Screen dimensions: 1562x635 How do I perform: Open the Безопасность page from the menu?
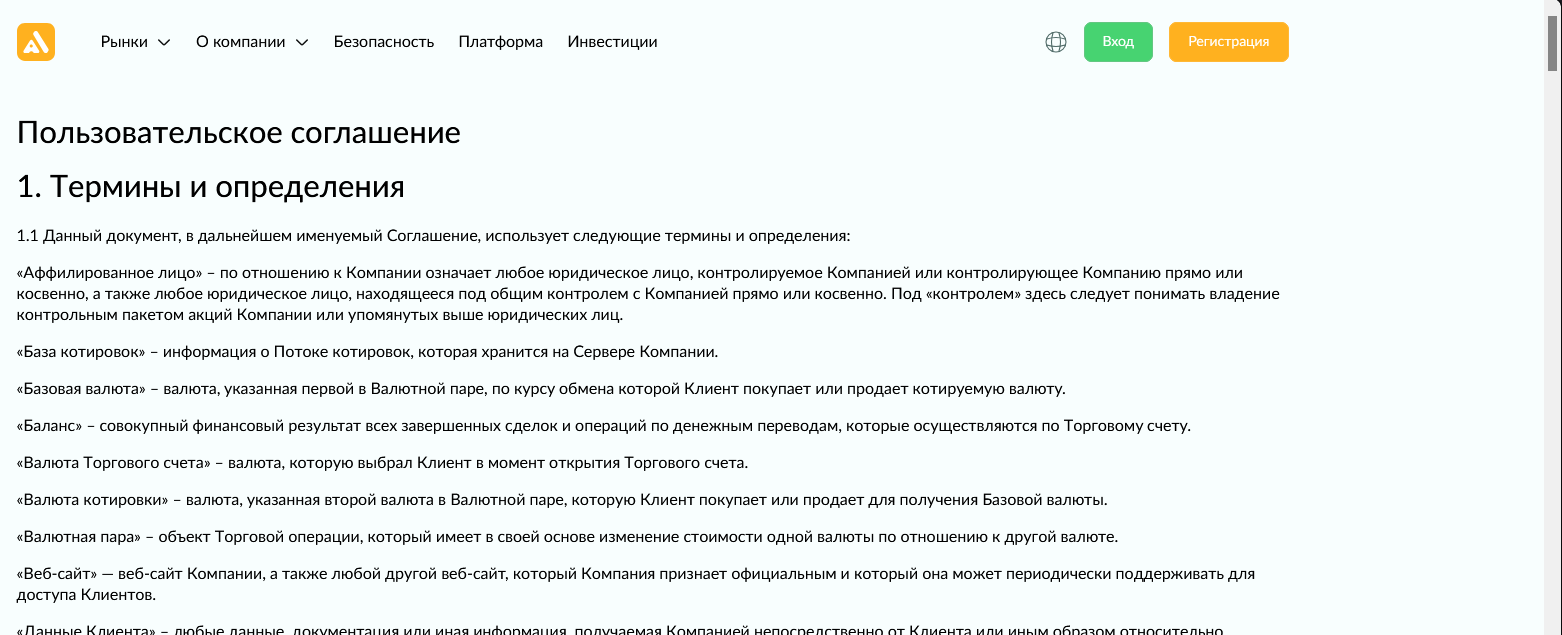[x=384, y=41]
